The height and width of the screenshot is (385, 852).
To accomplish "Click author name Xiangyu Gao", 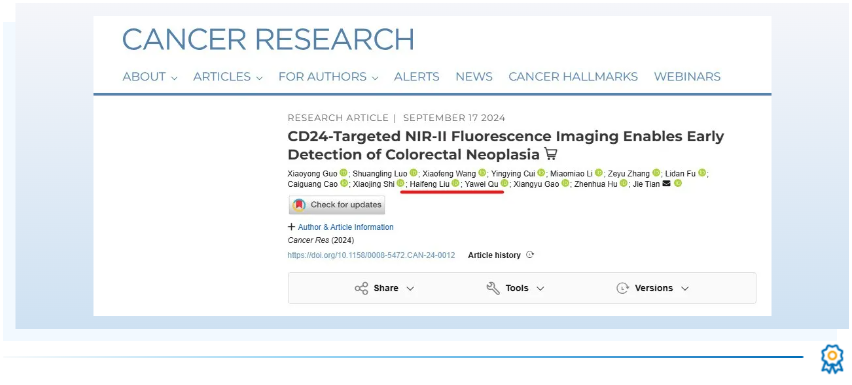I will (x=536, y=184).
